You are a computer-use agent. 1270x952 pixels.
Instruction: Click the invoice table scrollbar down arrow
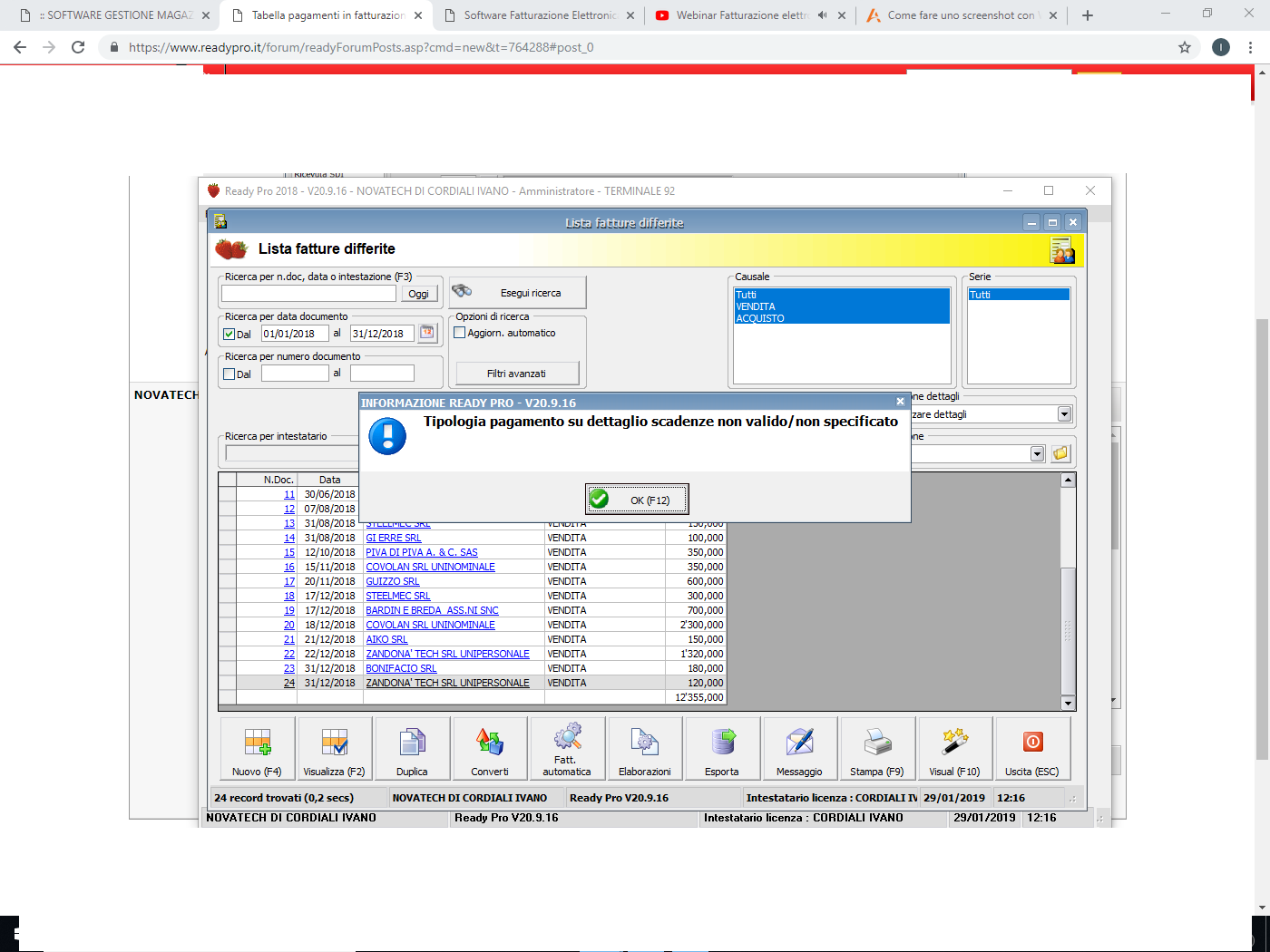tap(1068, 704)
